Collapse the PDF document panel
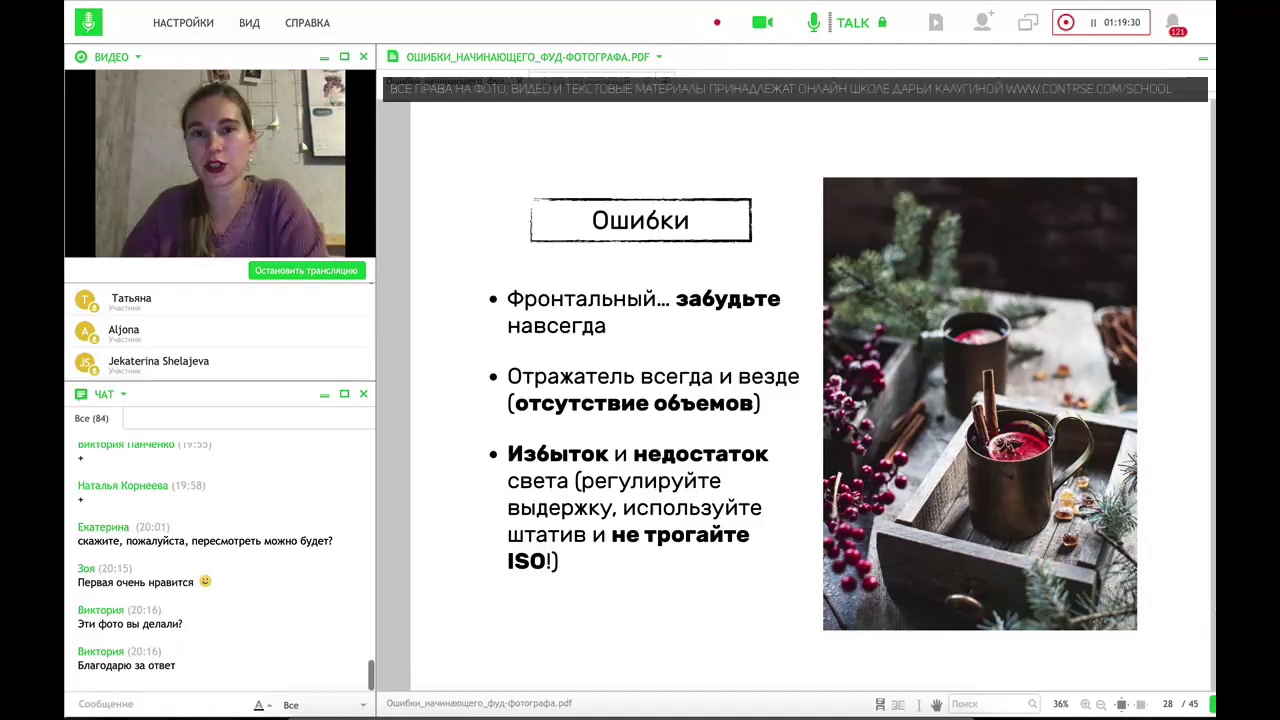 tap(1202, 58)
